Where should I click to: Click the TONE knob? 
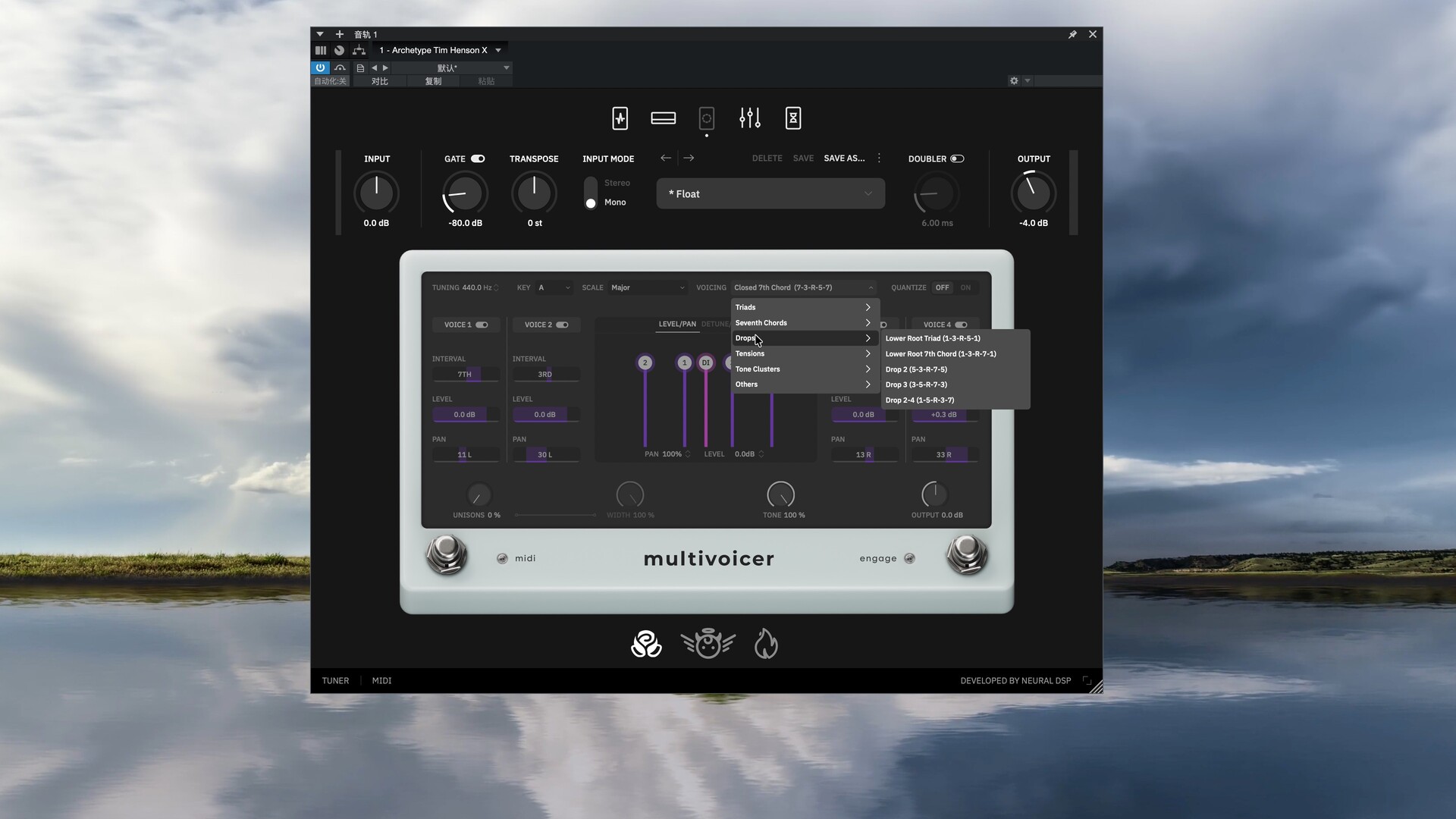(x=780, y=494)
